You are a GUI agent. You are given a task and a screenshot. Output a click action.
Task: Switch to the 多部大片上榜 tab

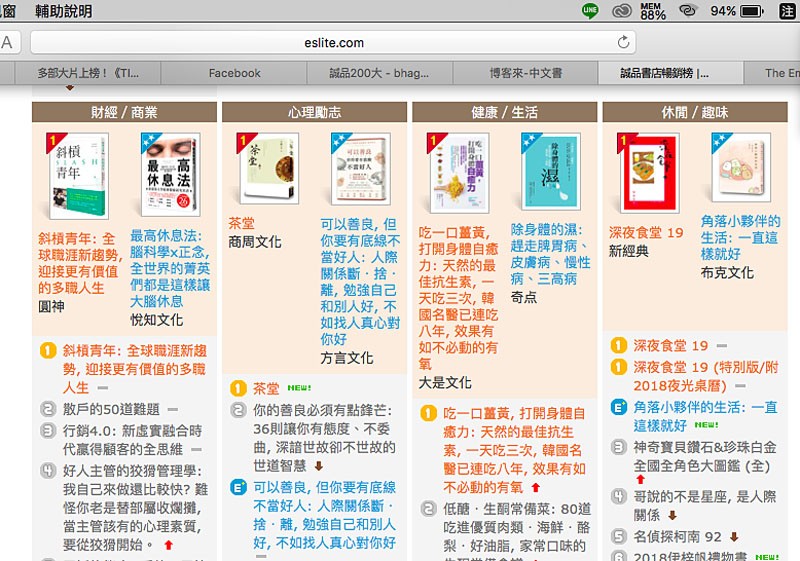[88, 73]
